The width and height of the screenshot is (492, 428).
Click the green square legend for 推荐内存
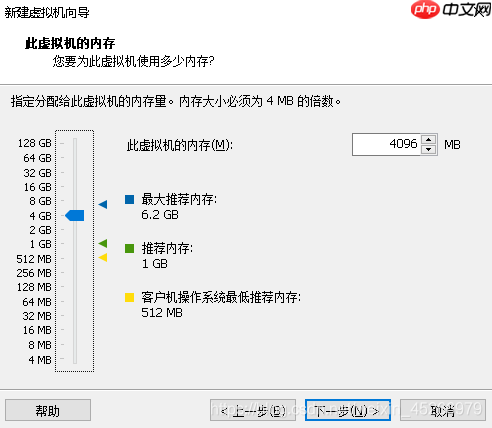click(129, 248)
